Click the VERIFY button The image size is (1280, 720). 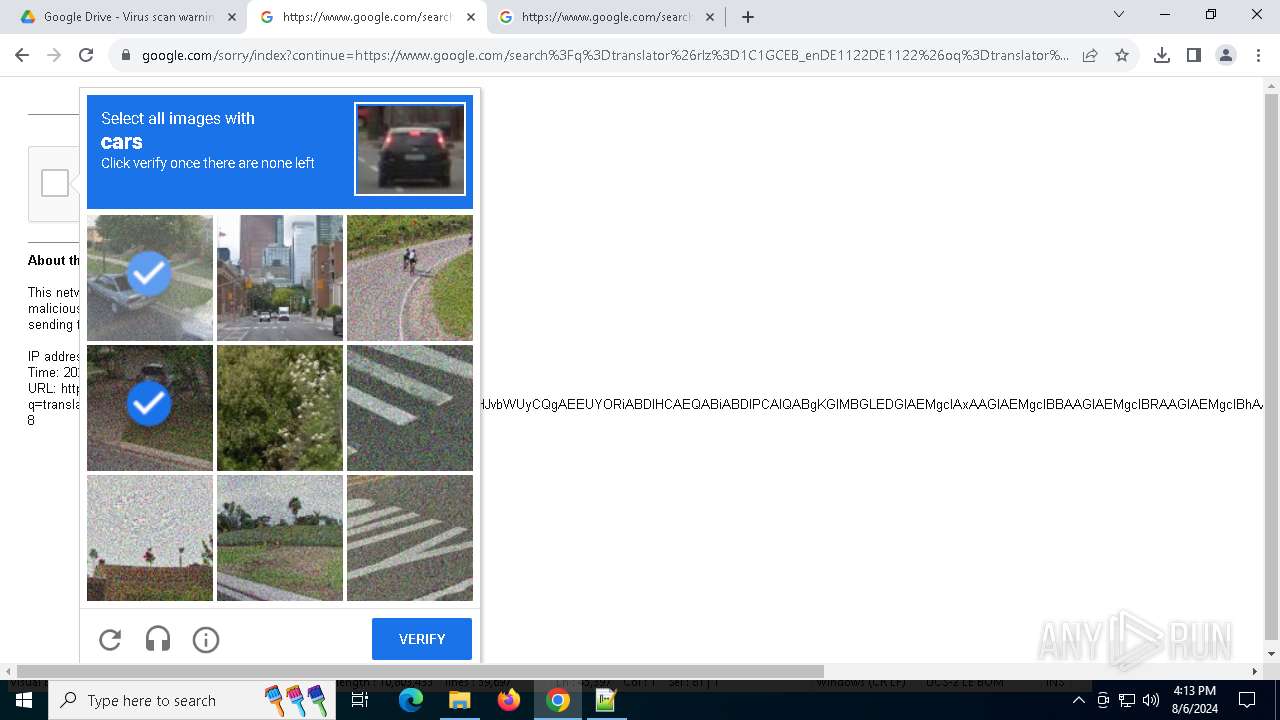422,639
